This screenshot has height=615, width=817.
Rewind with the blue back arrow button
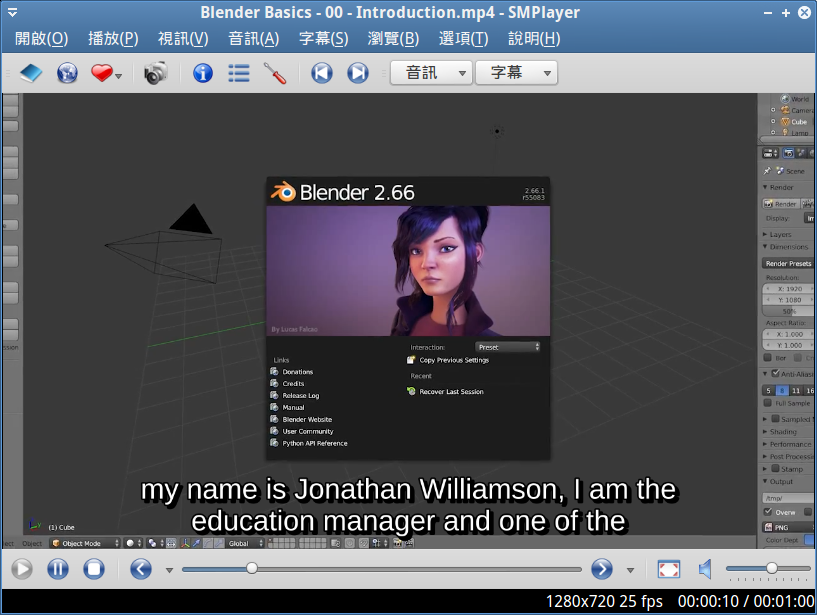coord(141,569)
